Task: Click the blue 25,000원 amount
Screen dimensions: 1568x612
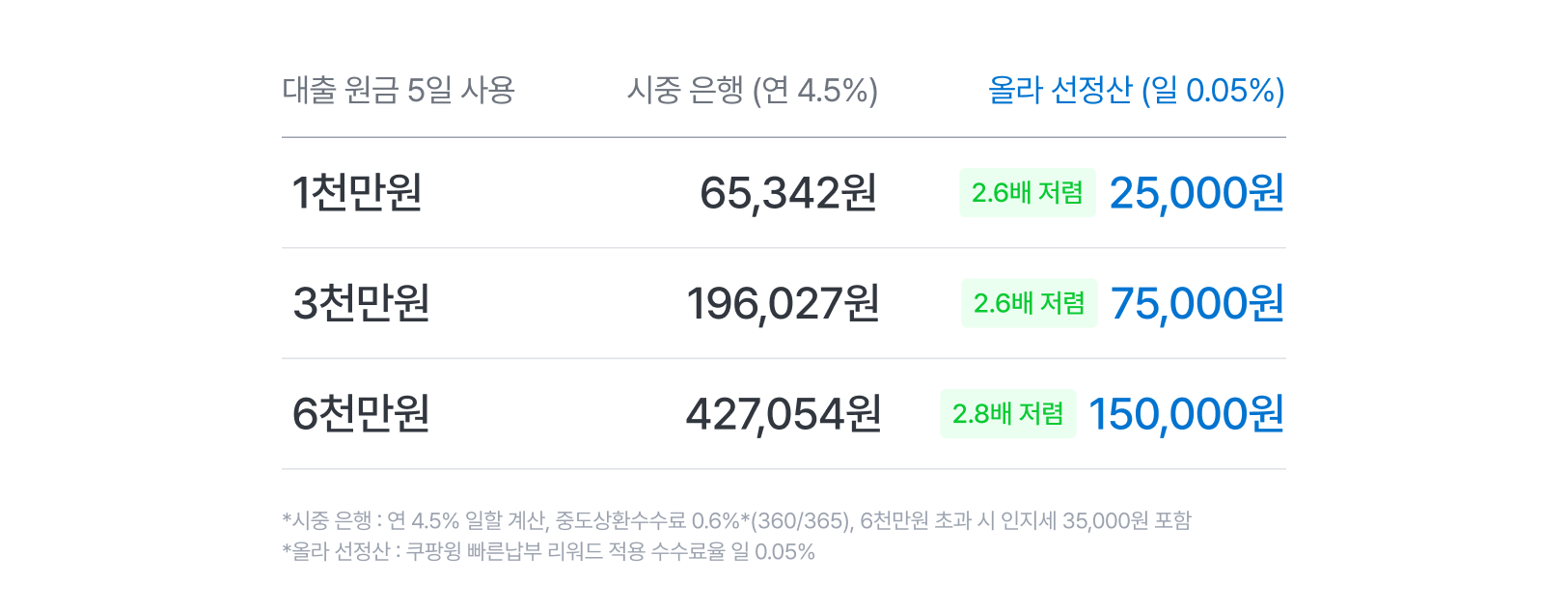Action: point(1197,192)
